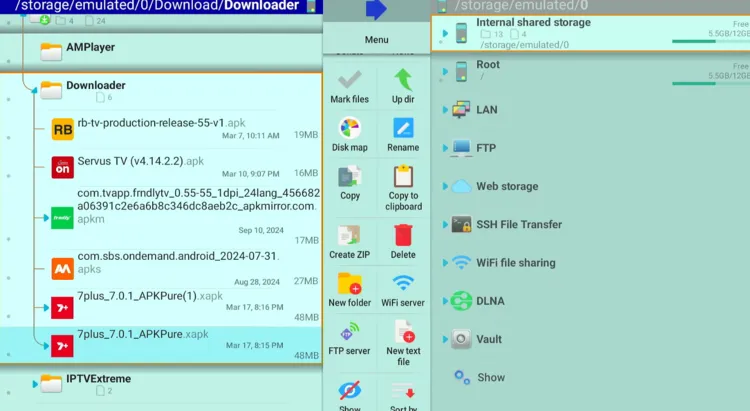This screenshot has width=750, height=411.
Task: Click the IPTVExtreme folder name
Action: 99,378
